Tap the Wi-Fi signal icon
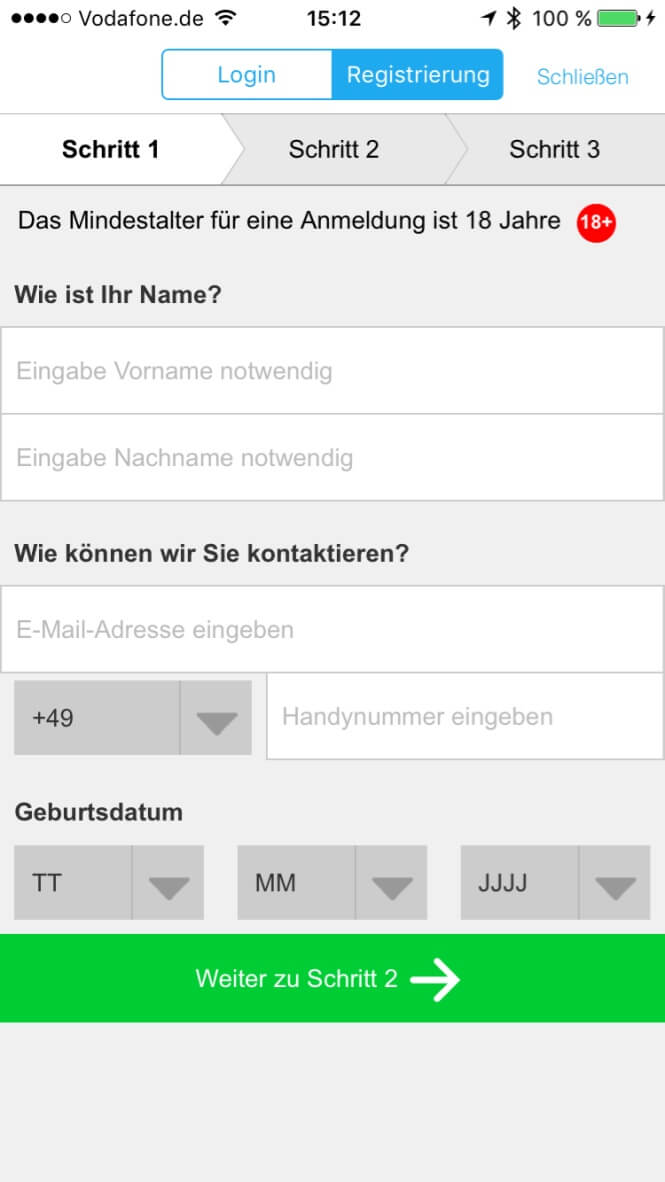Screen dimensions: 665x1182 click(x=225, y=18)
